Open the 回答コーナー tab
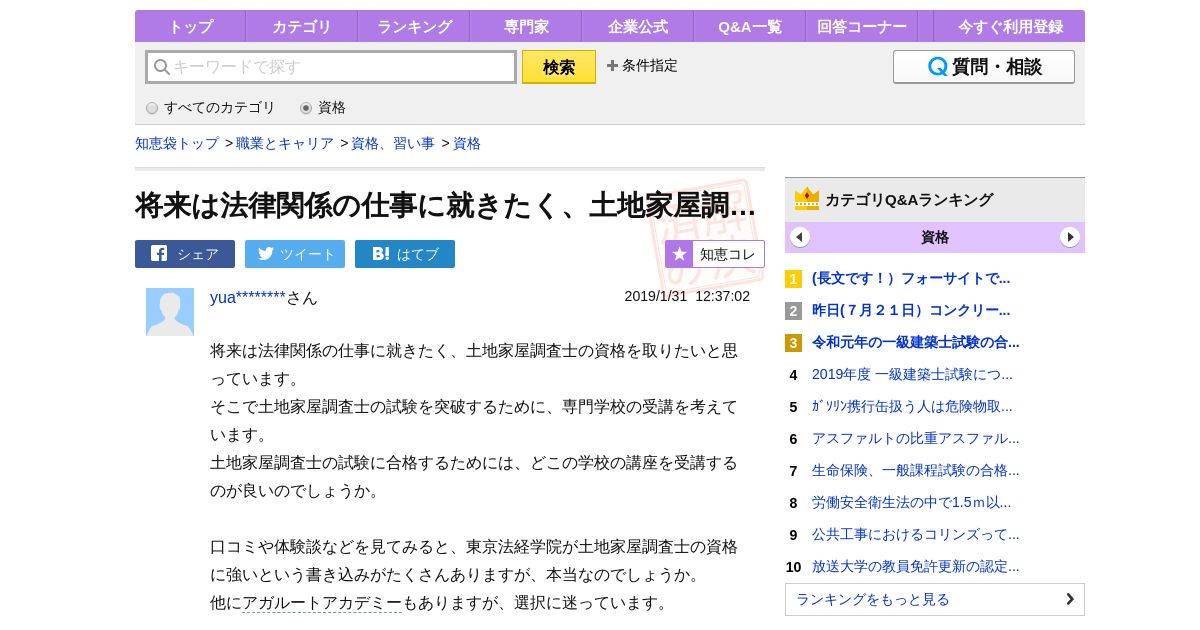1200x630 pixels. [862, 26]
